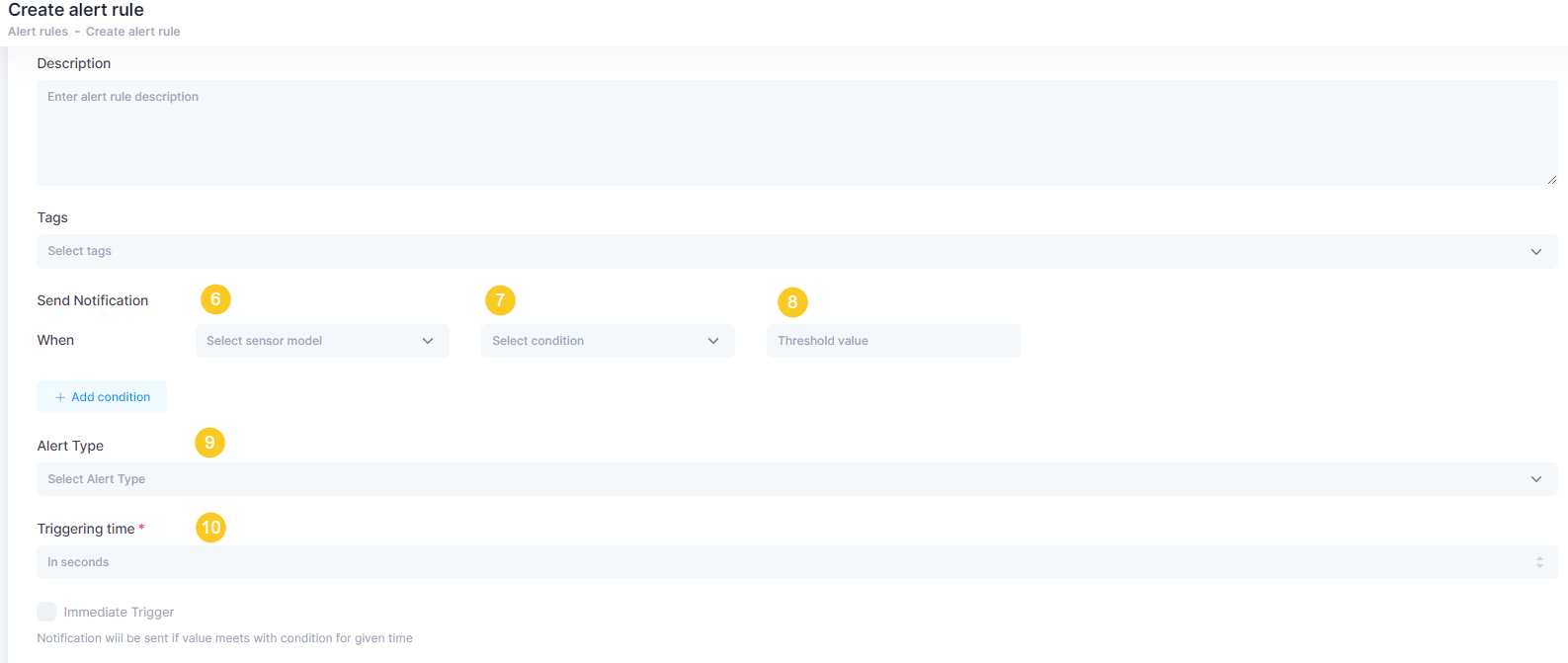Focus the Triggering time seconds field
Screen dimensions: 1568x663
796,562
